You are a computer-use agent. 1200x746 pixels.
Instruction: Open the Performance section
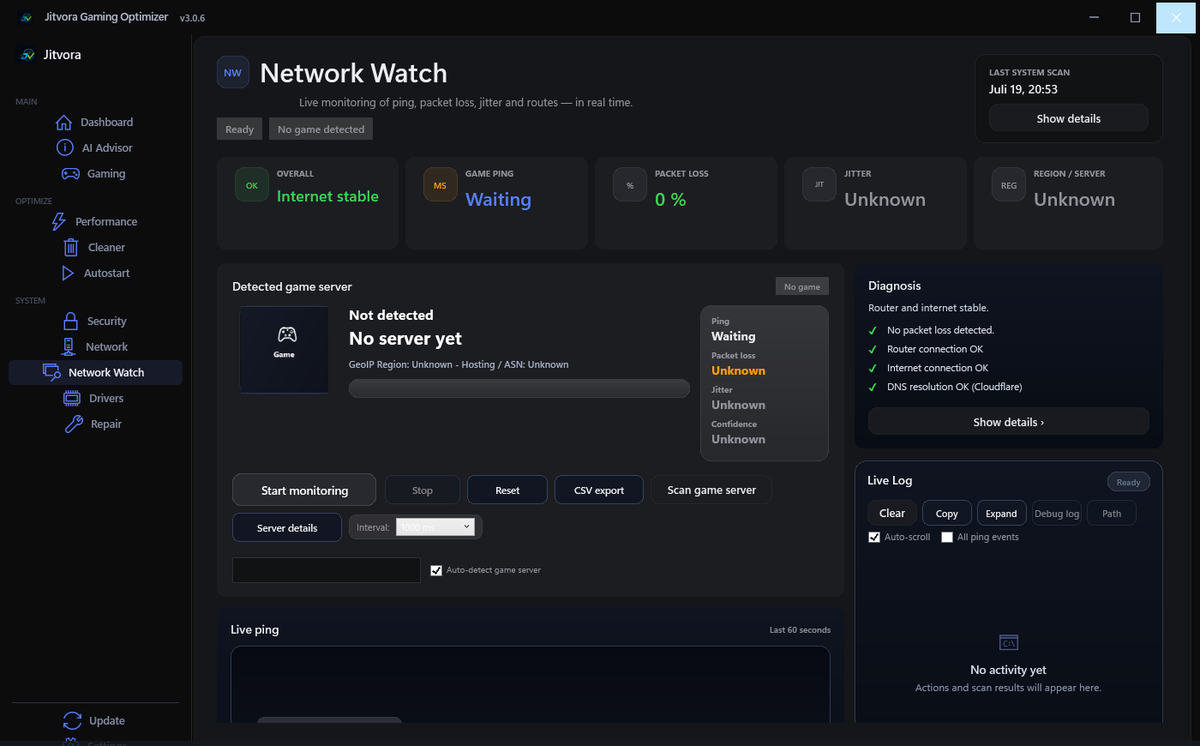coord(106,222)
